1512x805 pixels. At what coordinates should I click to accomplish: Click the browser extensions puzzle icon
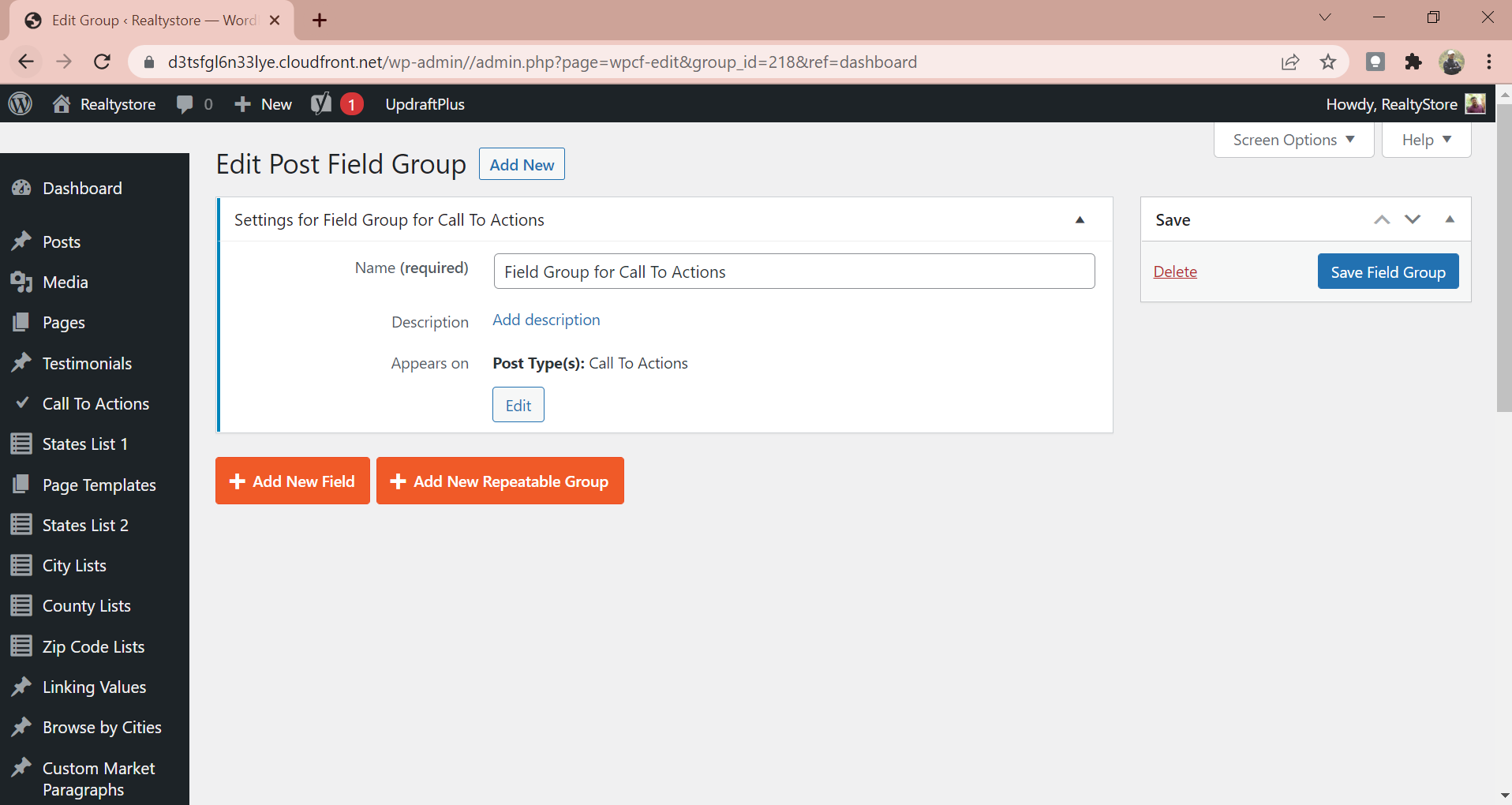coord(1413,62)
